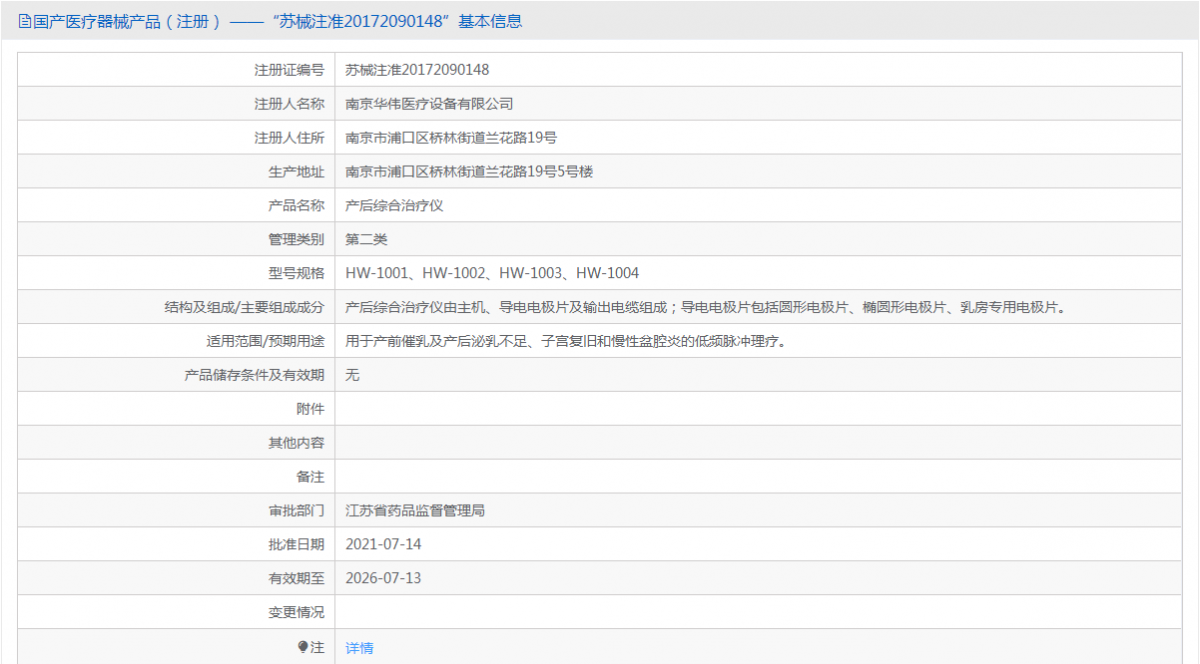Select the structure description starting 产后综合治疗仪由主机
Viewport: 1200px width, 664px height.
705,308
